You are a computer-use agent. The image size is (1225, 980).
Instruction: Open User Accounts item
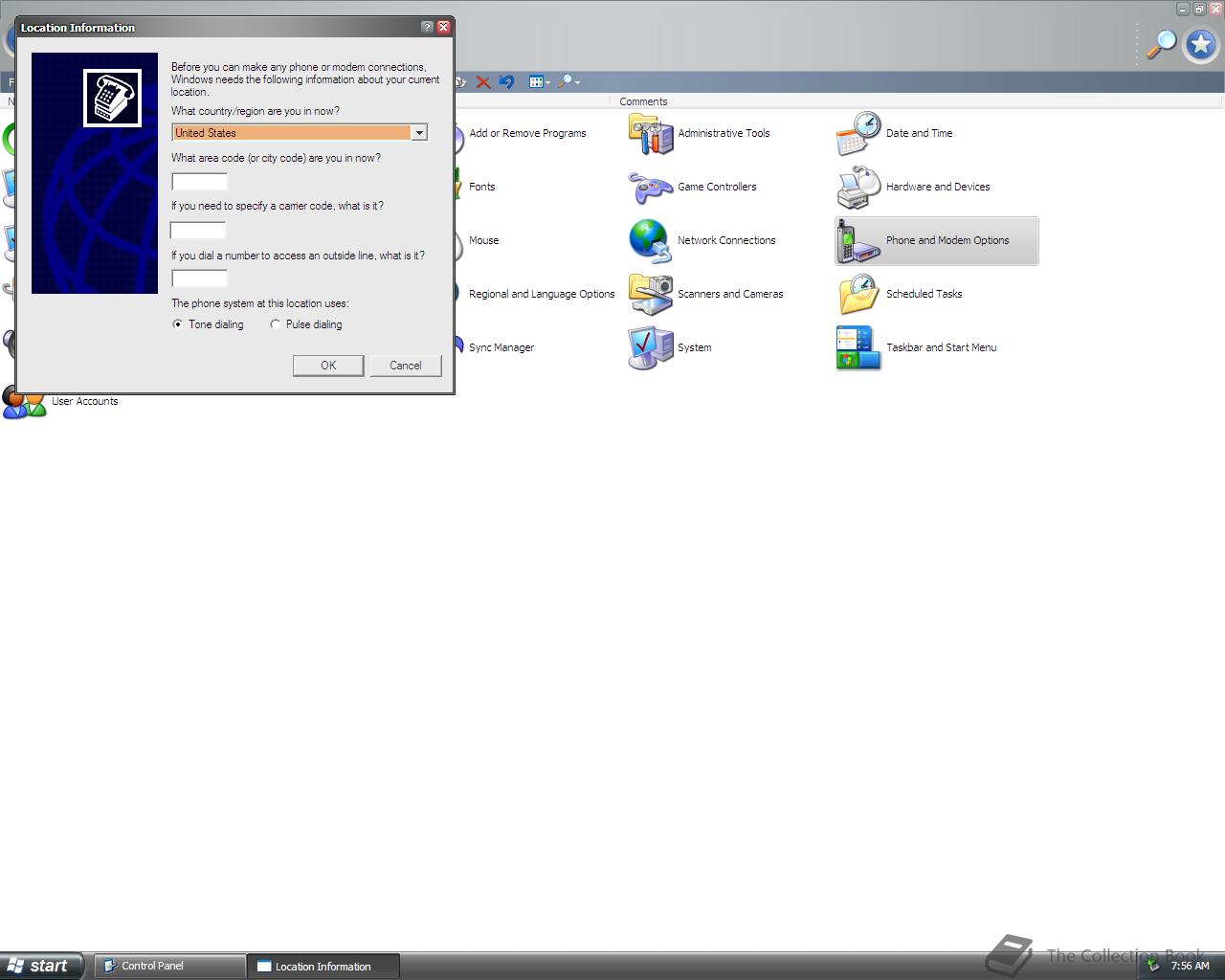[x=60, y=402]
